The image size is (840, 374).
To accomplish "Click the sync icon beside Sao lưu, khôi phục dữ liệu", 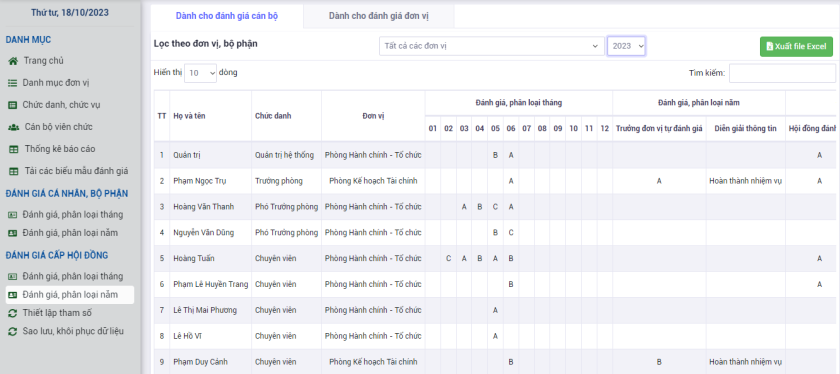I will [x=13, y=331].
